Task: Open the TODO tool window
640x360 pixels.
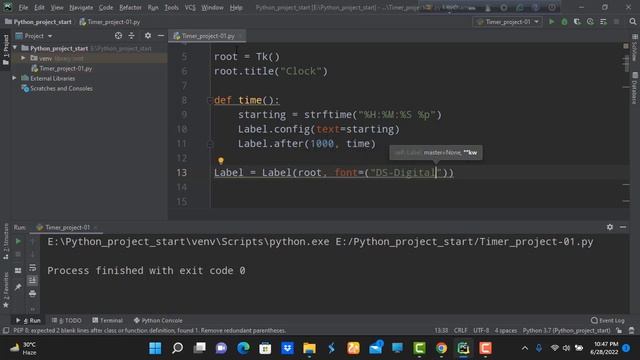Action: point(67,320)
